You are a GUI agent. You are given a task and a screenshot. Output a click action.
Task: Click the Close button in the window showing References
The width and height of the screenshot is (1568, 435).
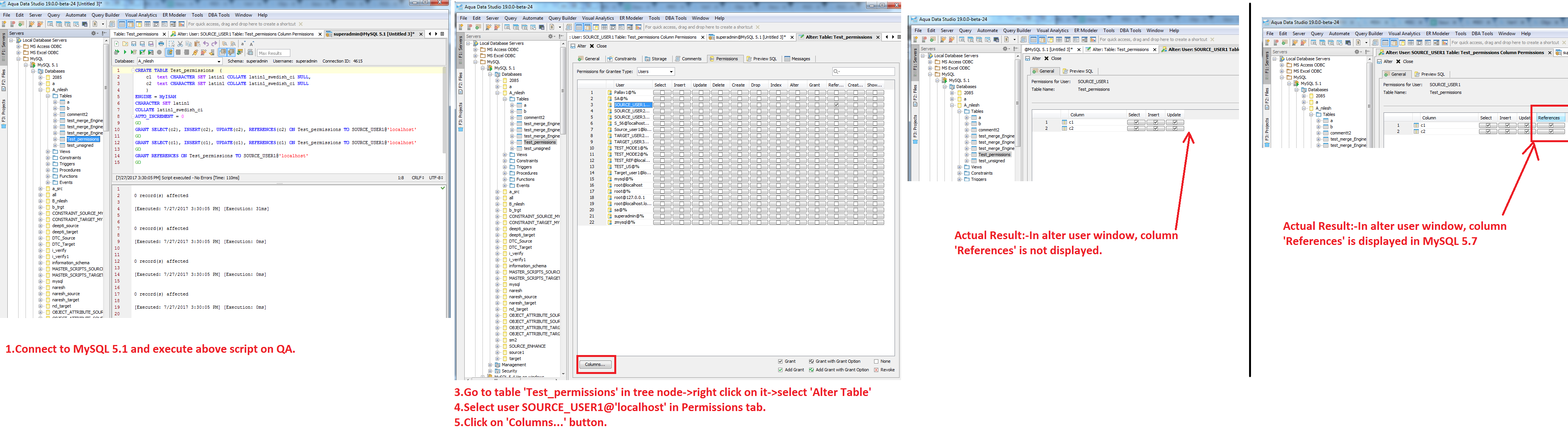click(1405, 61)
